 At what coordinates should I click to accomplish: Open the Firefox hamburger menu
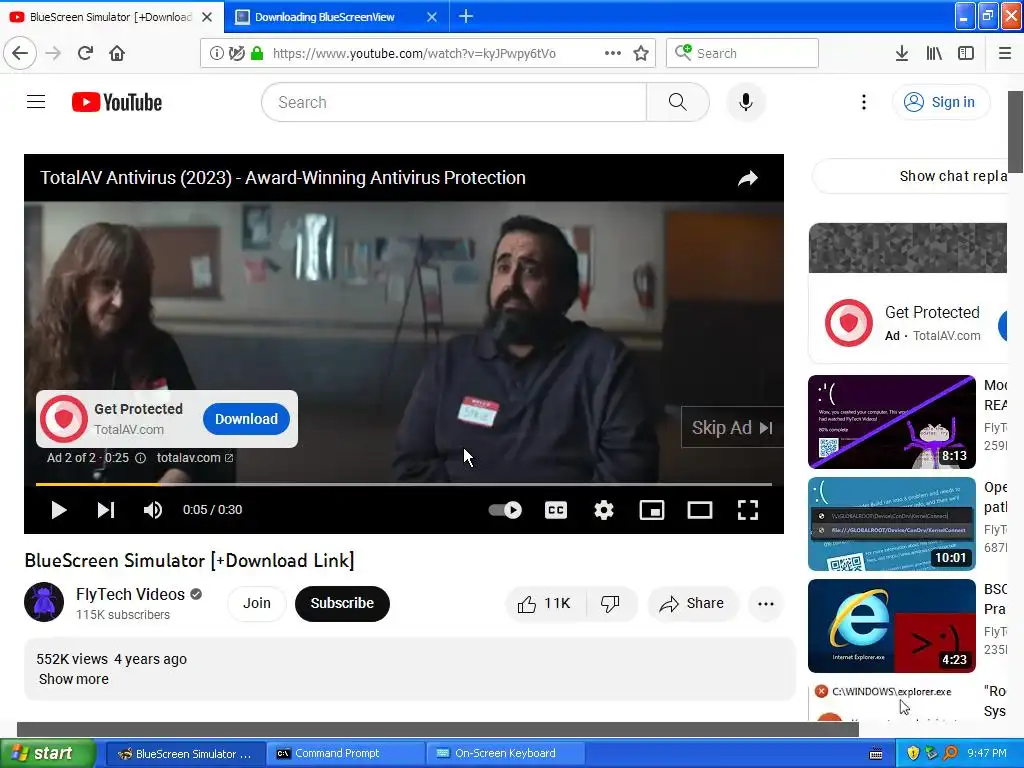click(x=1004, y=53)
